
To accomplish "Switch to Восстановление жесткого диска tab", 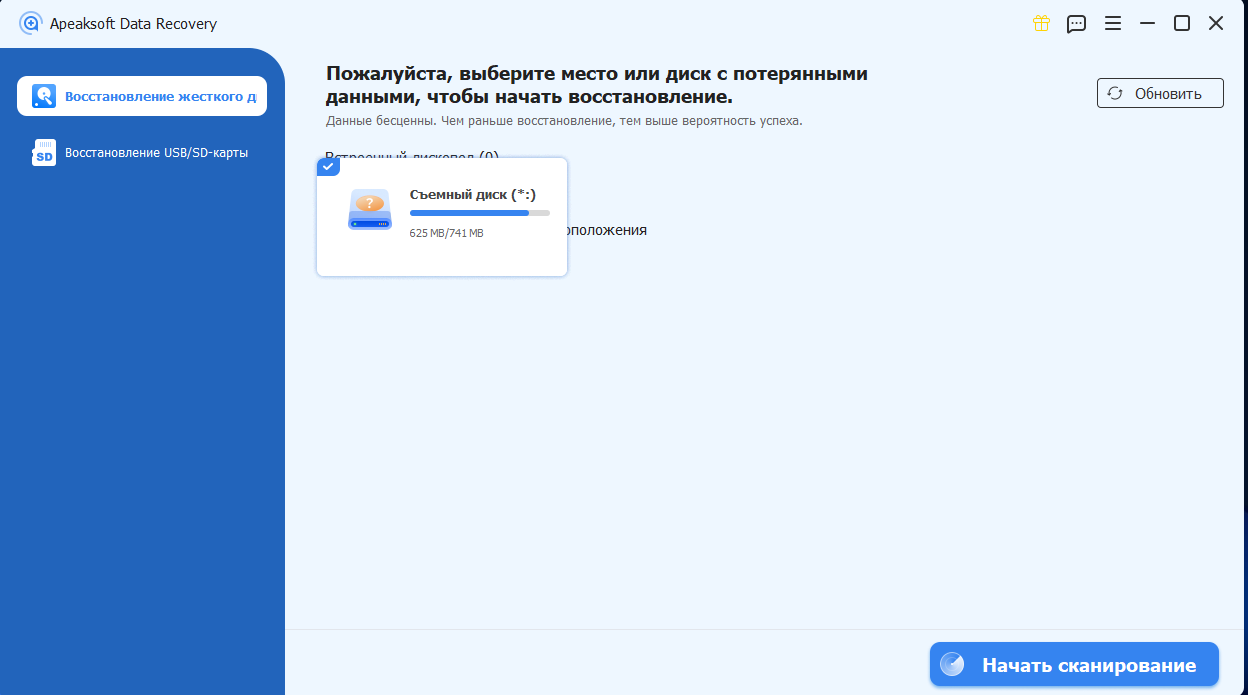I will click(x=141, y=95).
